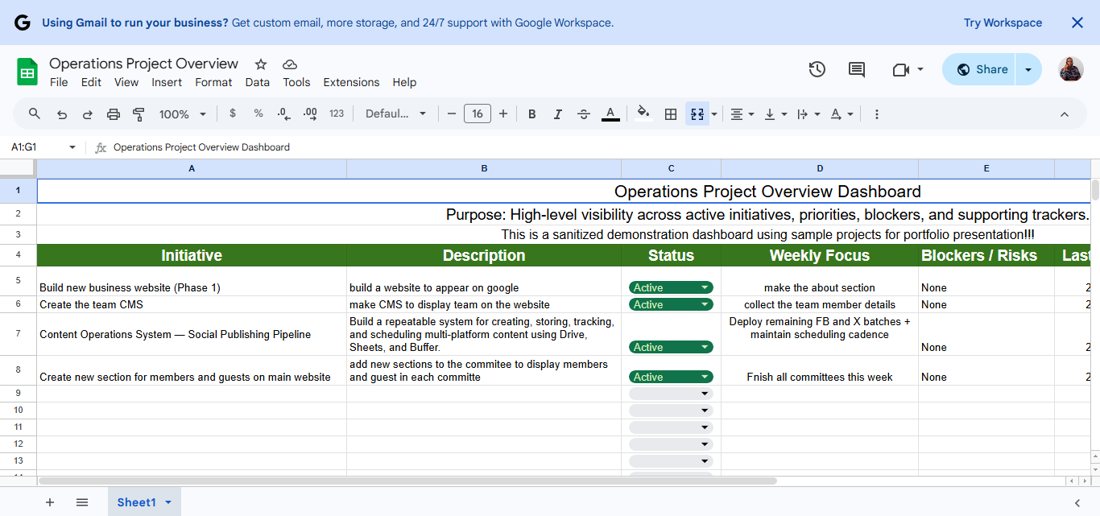This screenshot has height=516, width=1100.
Task: Open the comments panel icon
Action: coord(856,69)
